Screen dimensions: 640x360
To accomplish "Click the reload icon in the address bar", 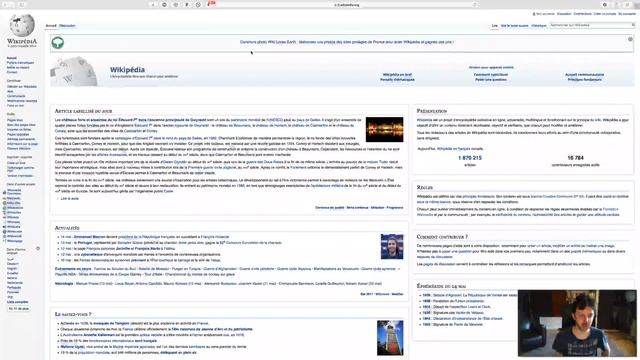I will (475, 5).
